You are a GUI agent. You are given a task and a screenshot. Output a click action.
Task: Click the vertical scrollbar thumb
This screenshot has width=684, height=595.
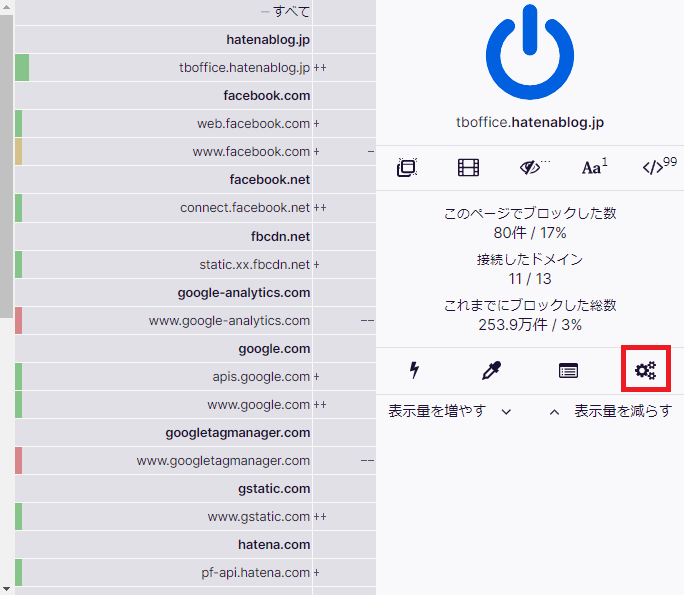coord(7,166)
